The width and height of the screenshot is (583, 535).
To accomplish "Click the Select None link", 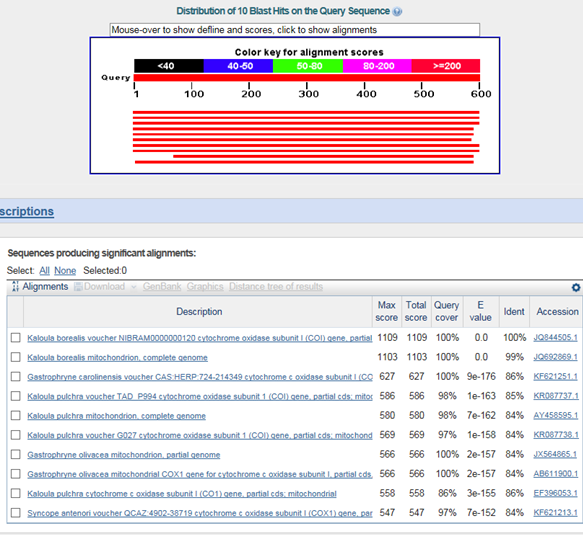I will pos(65,271).
